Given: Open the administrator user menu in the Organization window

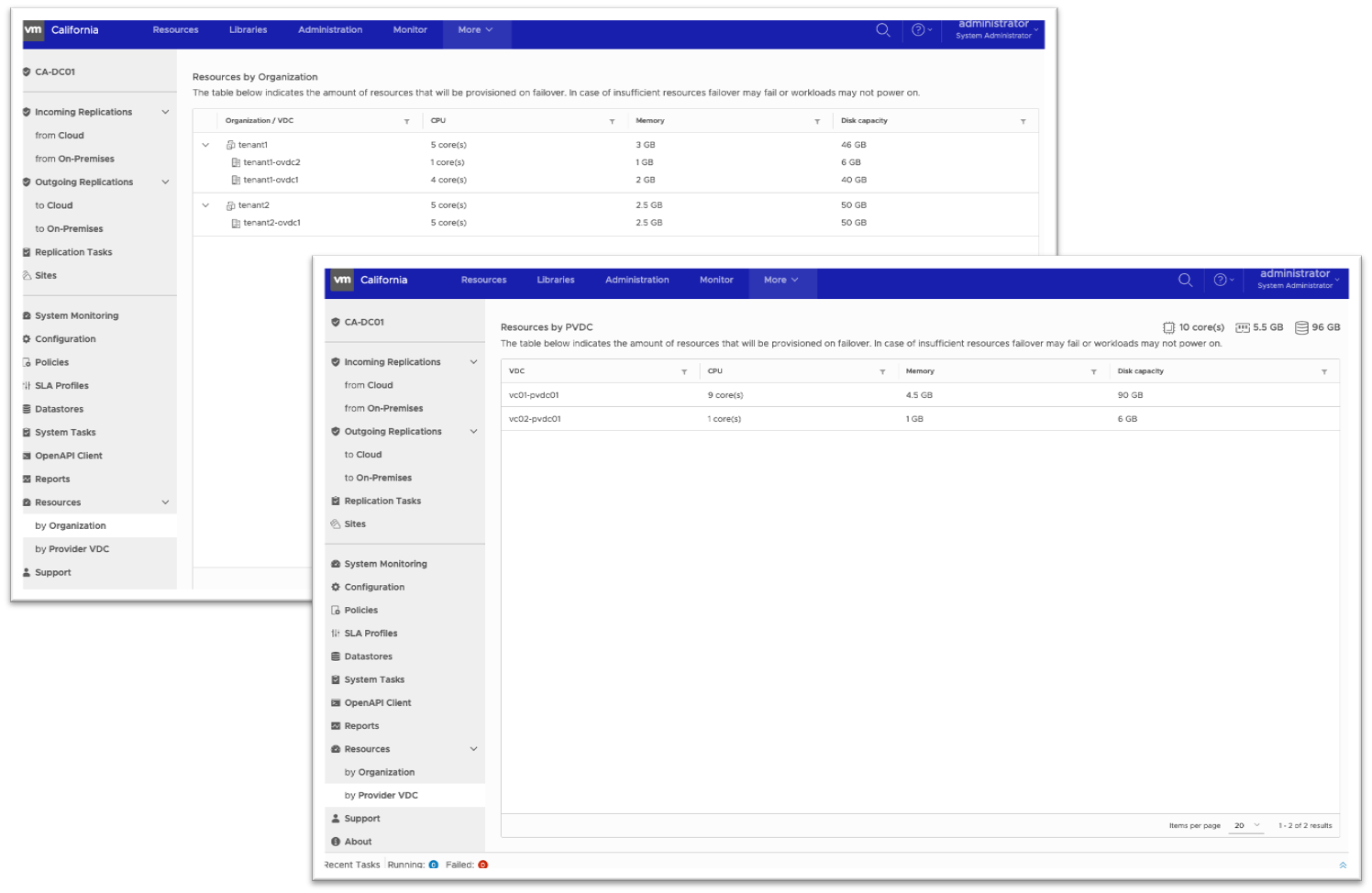Looking at the screenshot, I should pos(997,28).
